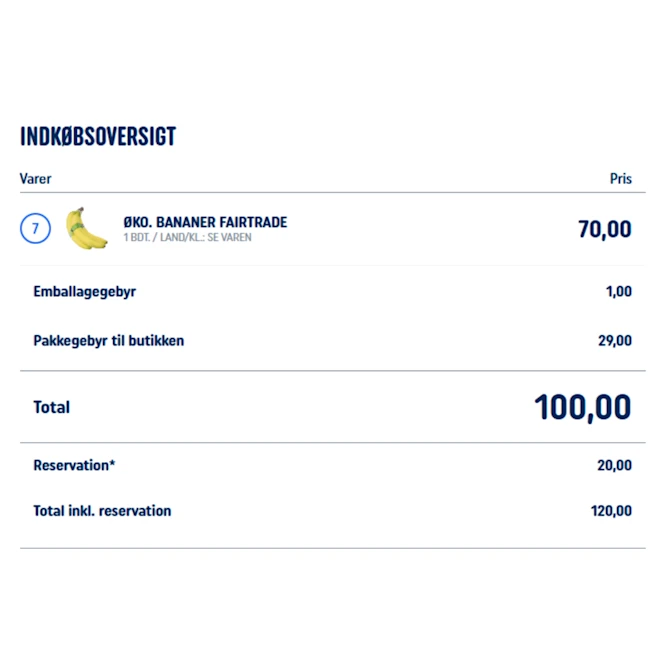Image resolution: width=654 pixels, height=654 pixels.
Task: Select the Emballagegebyr label
Action: [84, 292]
